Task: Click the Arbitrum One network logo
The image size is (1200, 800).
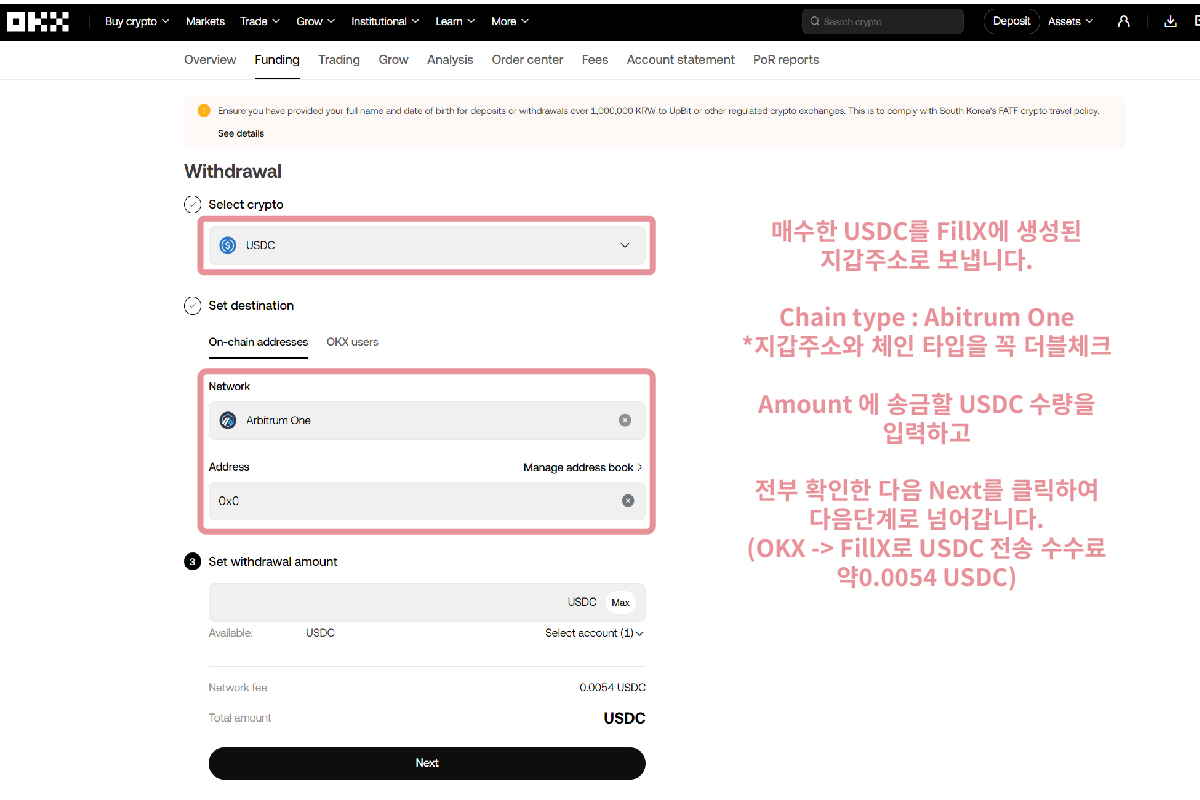Action: [x=228, y=421]
